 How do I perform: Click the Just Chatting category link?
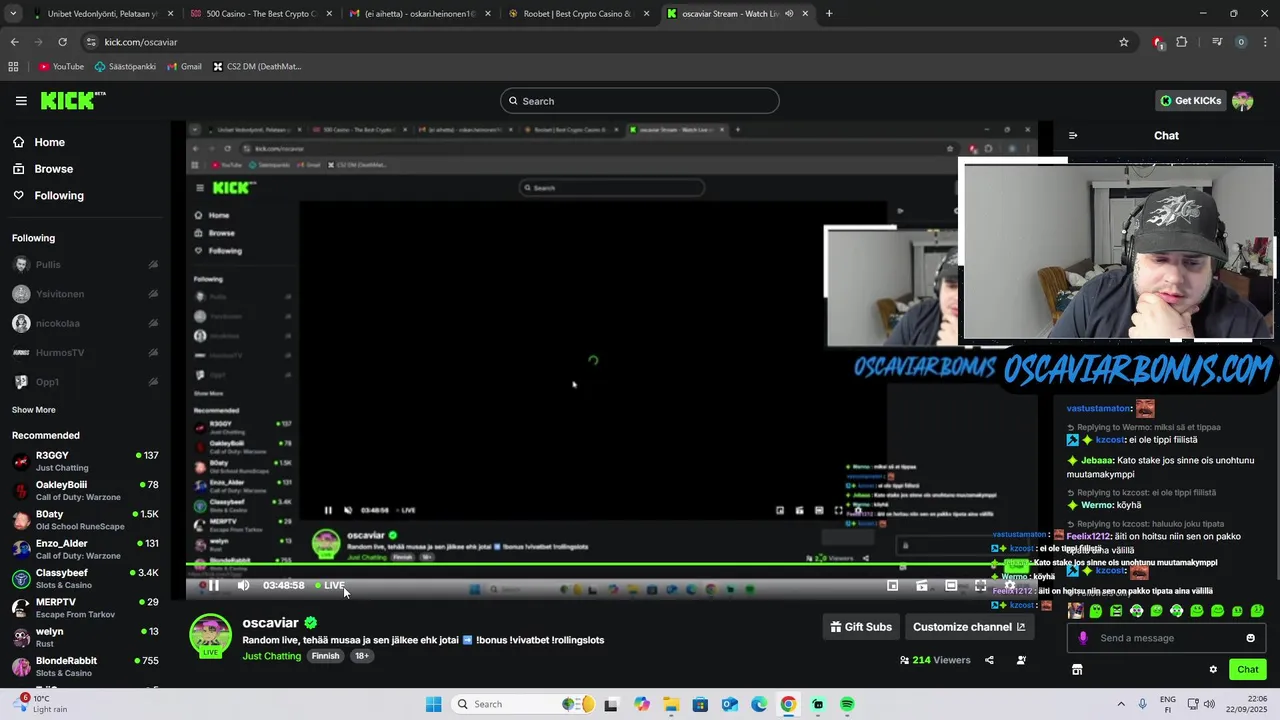point(271,656)
